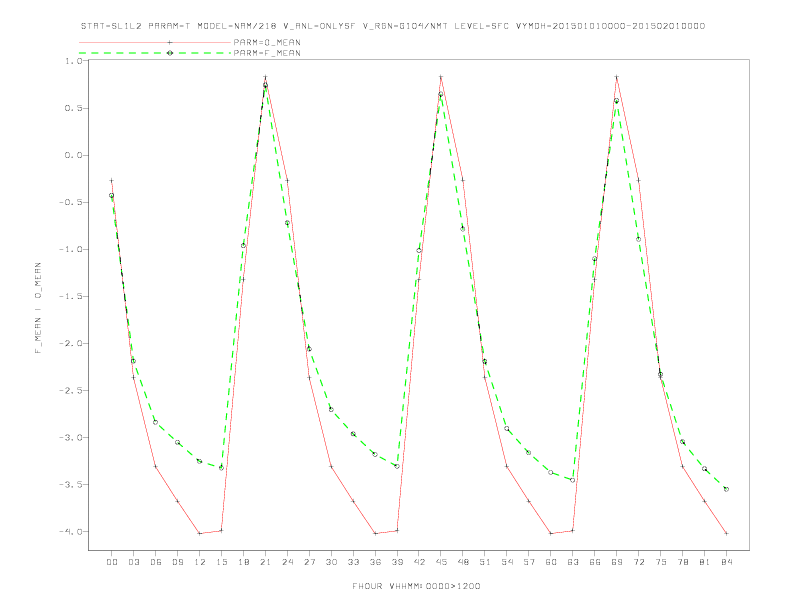
Task: Click the x-axis tick label 57
Action: [529, 562]
